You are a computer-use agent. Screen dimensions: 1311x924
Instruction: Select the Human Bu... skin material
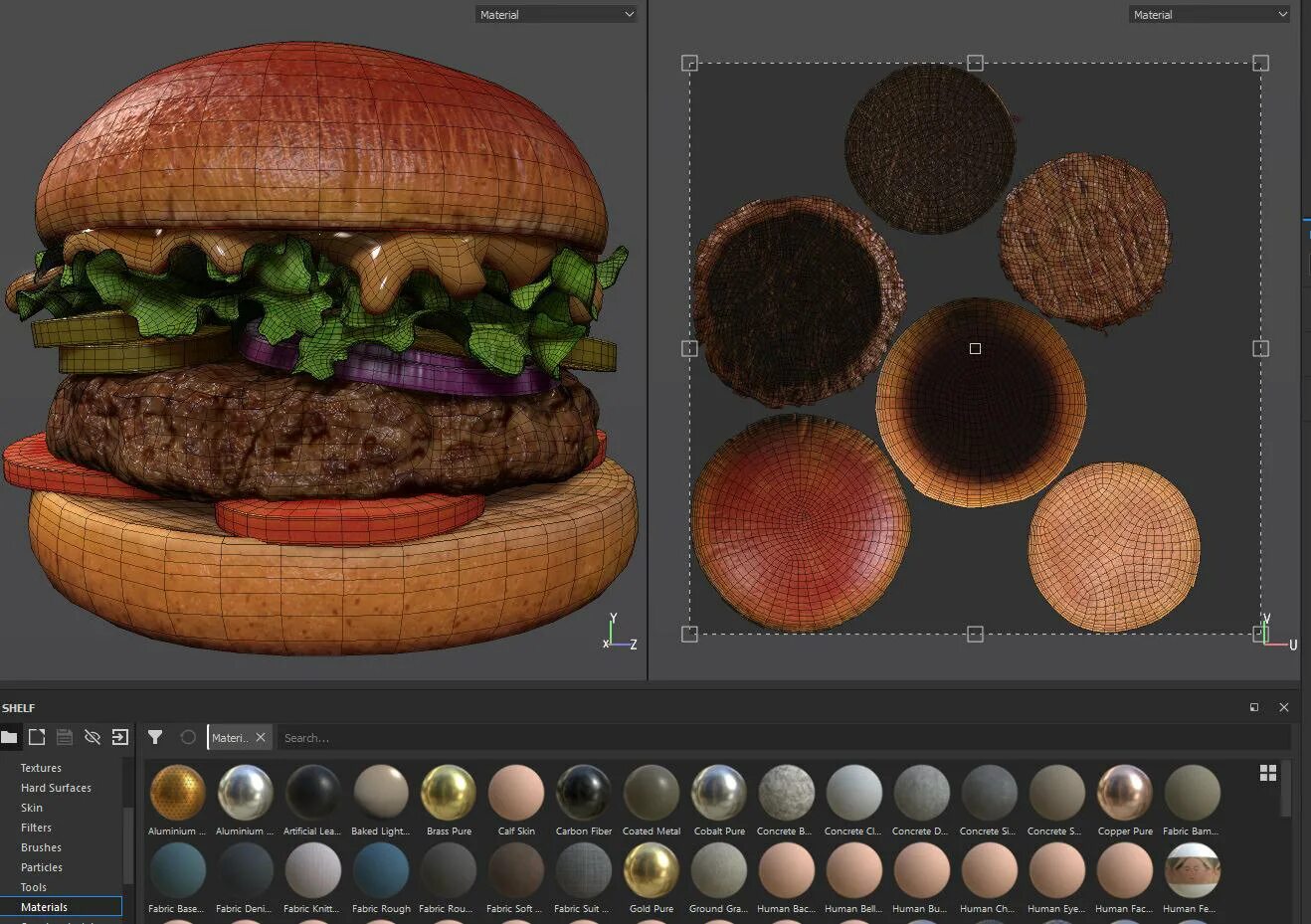click(x=922, y=870)
